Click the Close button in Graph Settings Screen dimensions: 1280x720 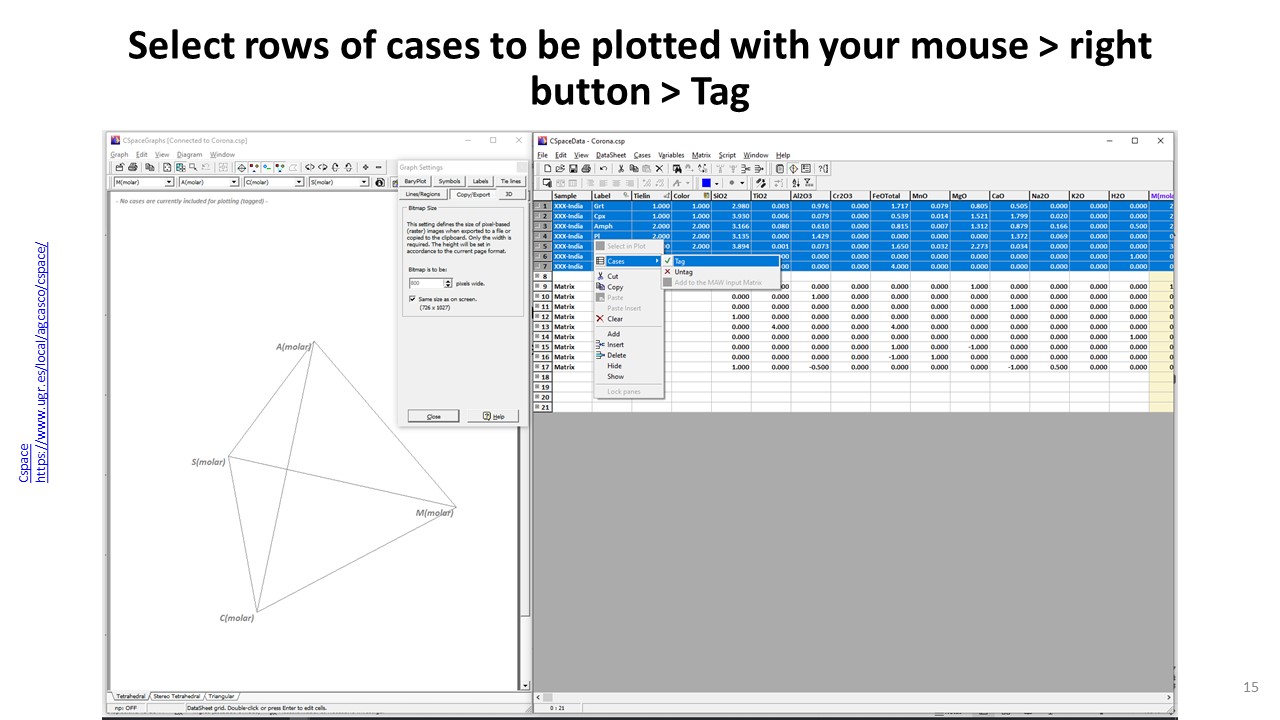(x=433, y=416)
